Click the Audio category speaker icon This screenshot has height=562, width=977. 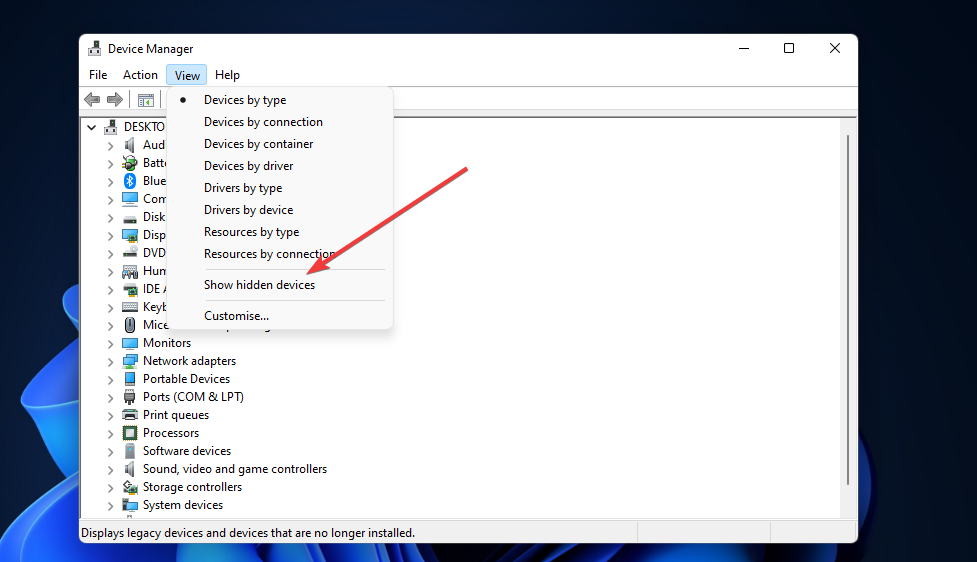click(x=130, y=145)
